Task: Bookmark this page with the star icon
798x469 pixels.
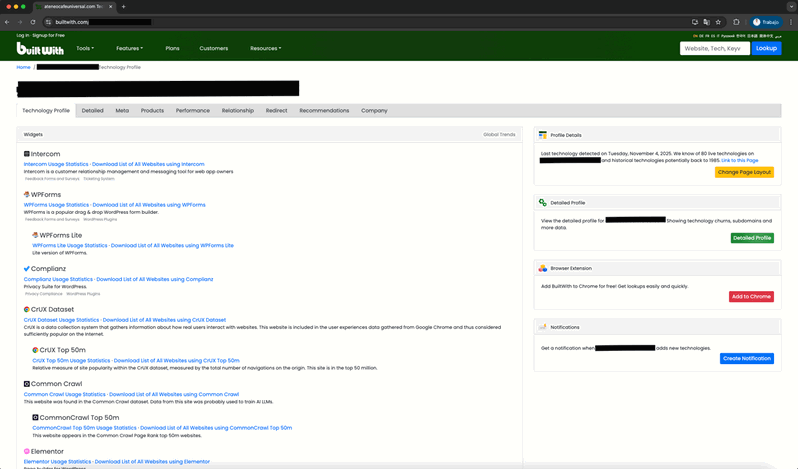Action: [718, 22]
